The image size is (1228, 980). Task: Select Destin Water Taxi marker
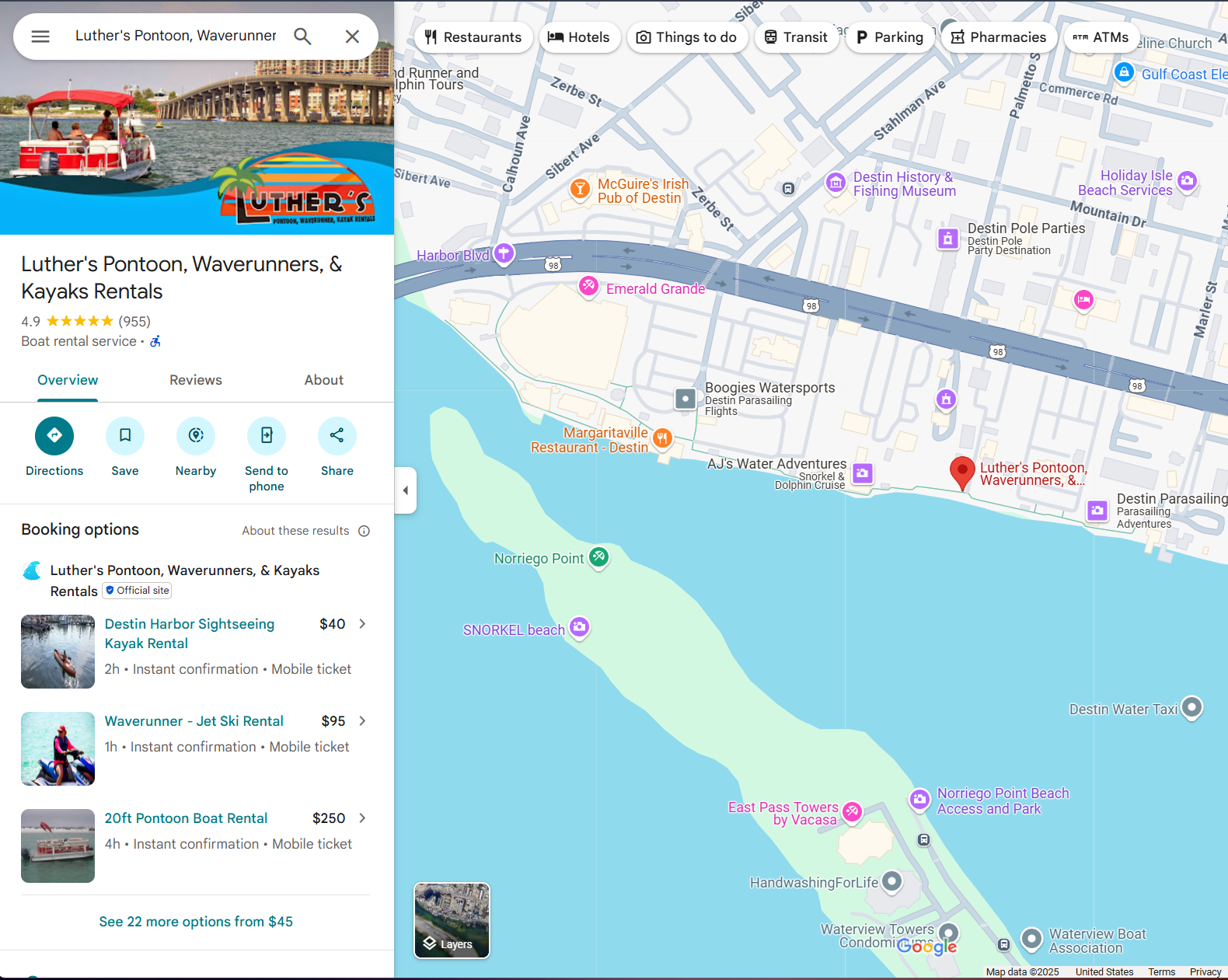click(1191, 708)
